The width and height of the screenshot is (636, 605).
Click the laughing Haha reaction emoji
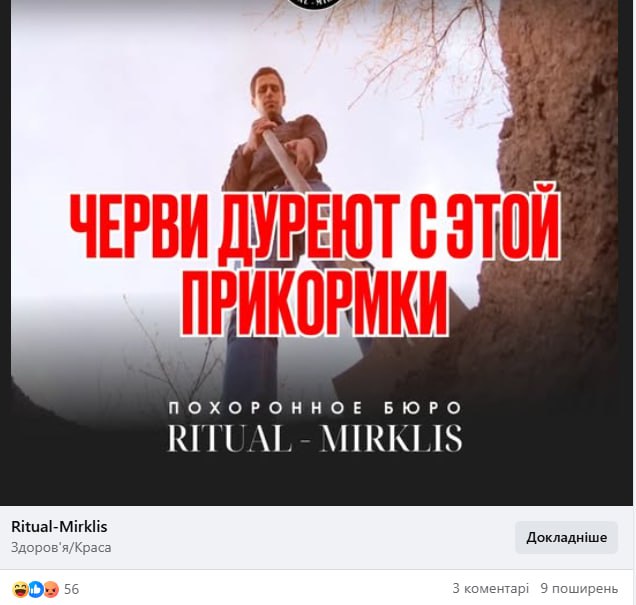(20, 589)
